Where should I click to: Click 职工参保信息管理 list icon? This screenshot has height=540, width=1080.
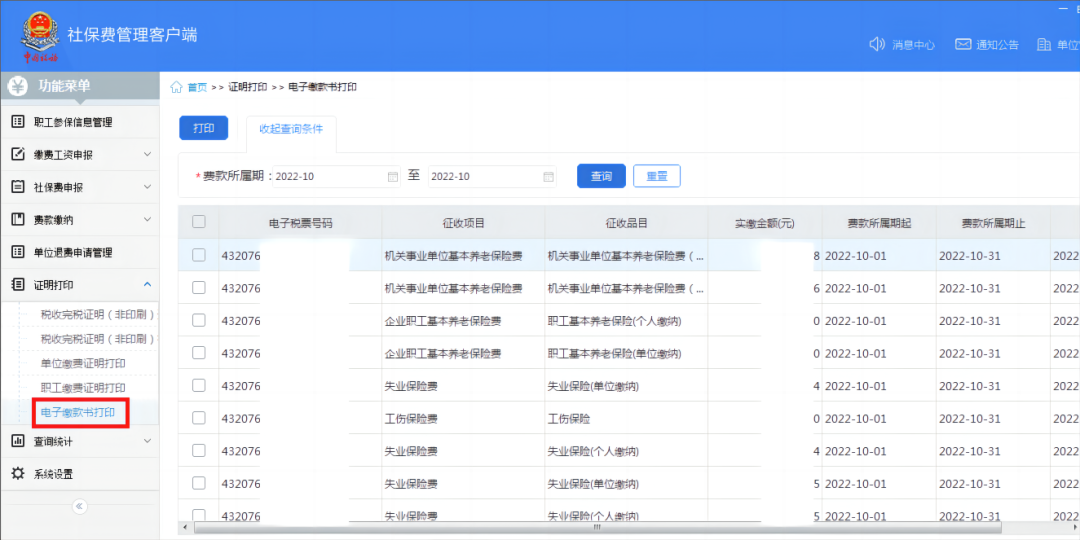[19, 122]
